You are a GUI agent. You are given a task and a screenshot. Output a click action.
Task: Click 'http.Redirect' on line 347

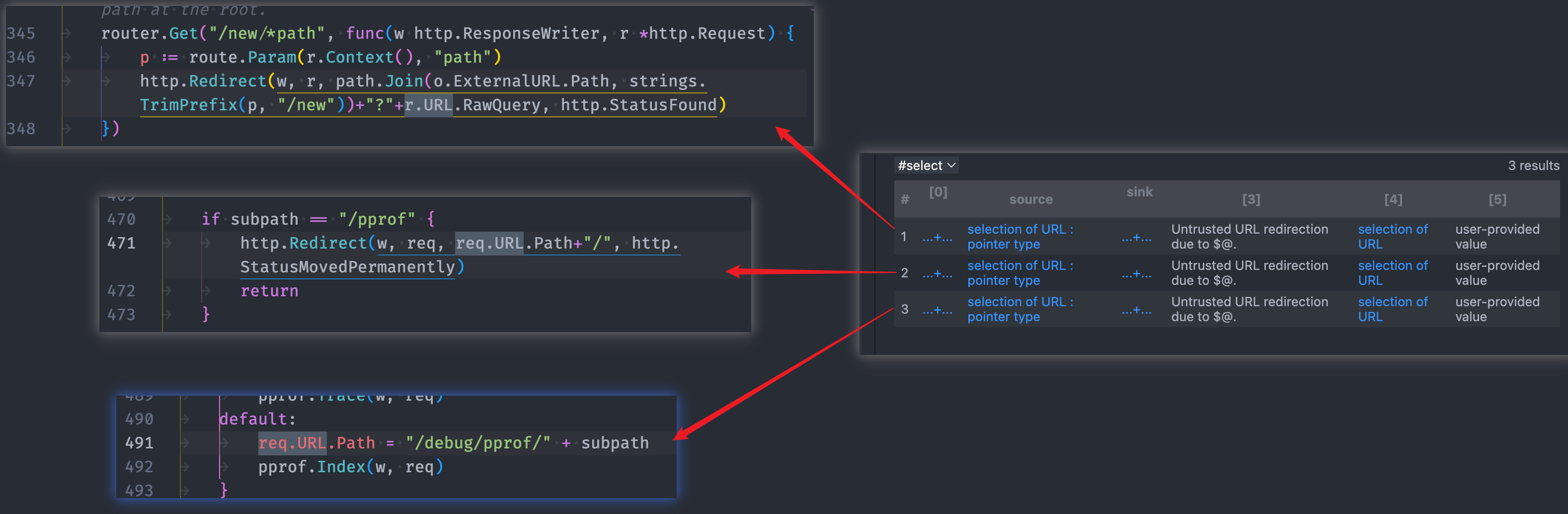[x=203, y=81]
